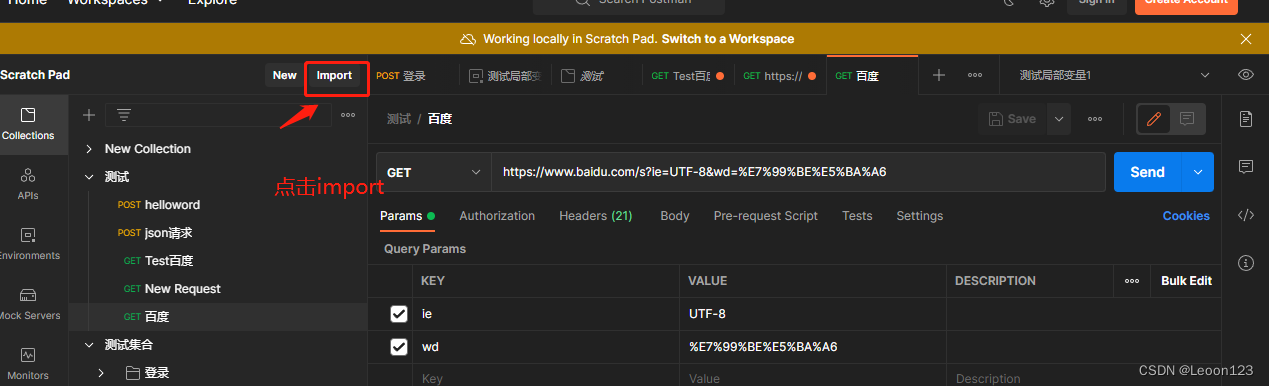Image resolution: width=1269 pixels, height=386 pixels.
Task: Click the plus icon to create a collection
Action: pos(88,115)
